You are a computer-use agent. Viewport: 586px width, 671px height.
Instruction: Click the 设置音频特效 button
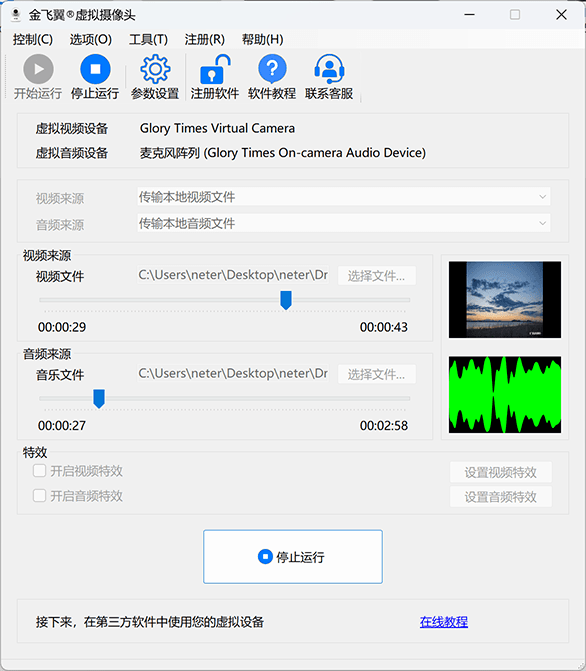pyautogui.click(x=501, y=497)
